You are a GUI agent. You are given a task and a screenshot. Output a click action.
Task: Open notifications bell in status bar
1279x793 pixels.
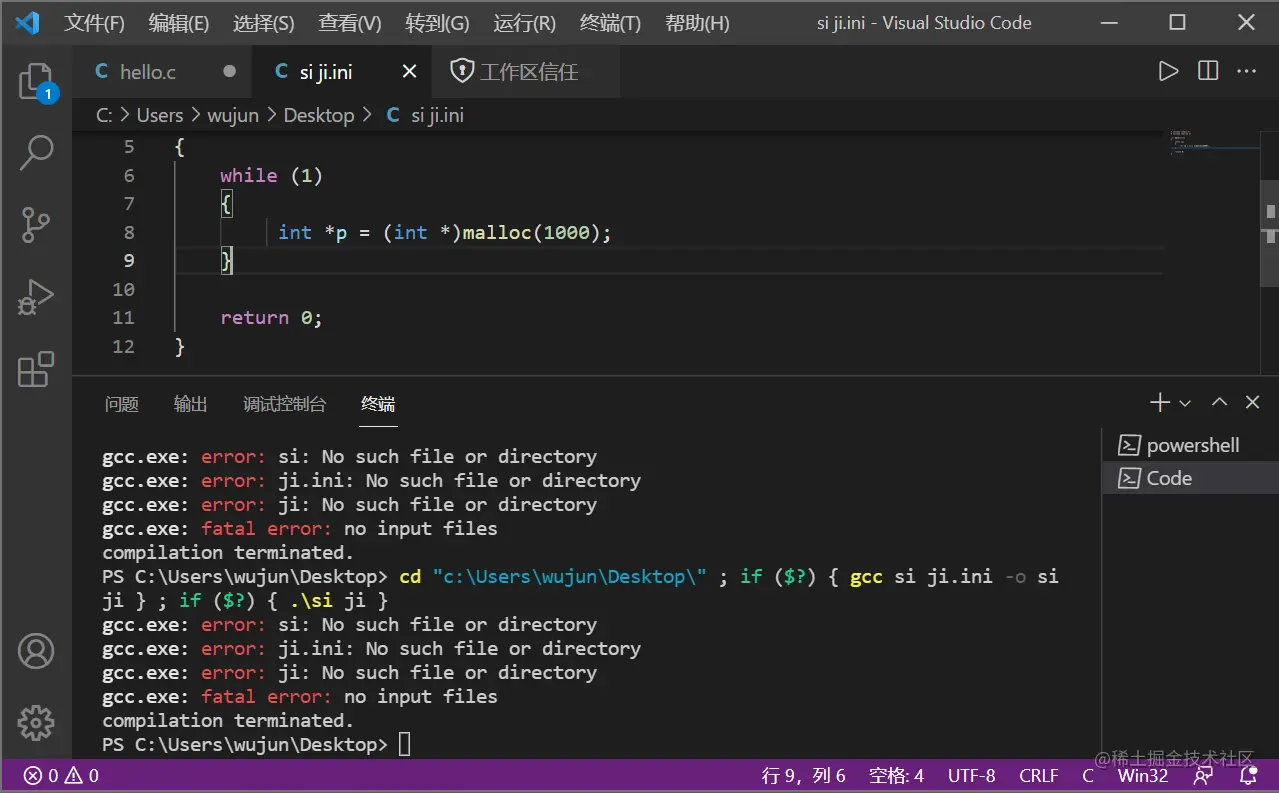coord(1248,776)
